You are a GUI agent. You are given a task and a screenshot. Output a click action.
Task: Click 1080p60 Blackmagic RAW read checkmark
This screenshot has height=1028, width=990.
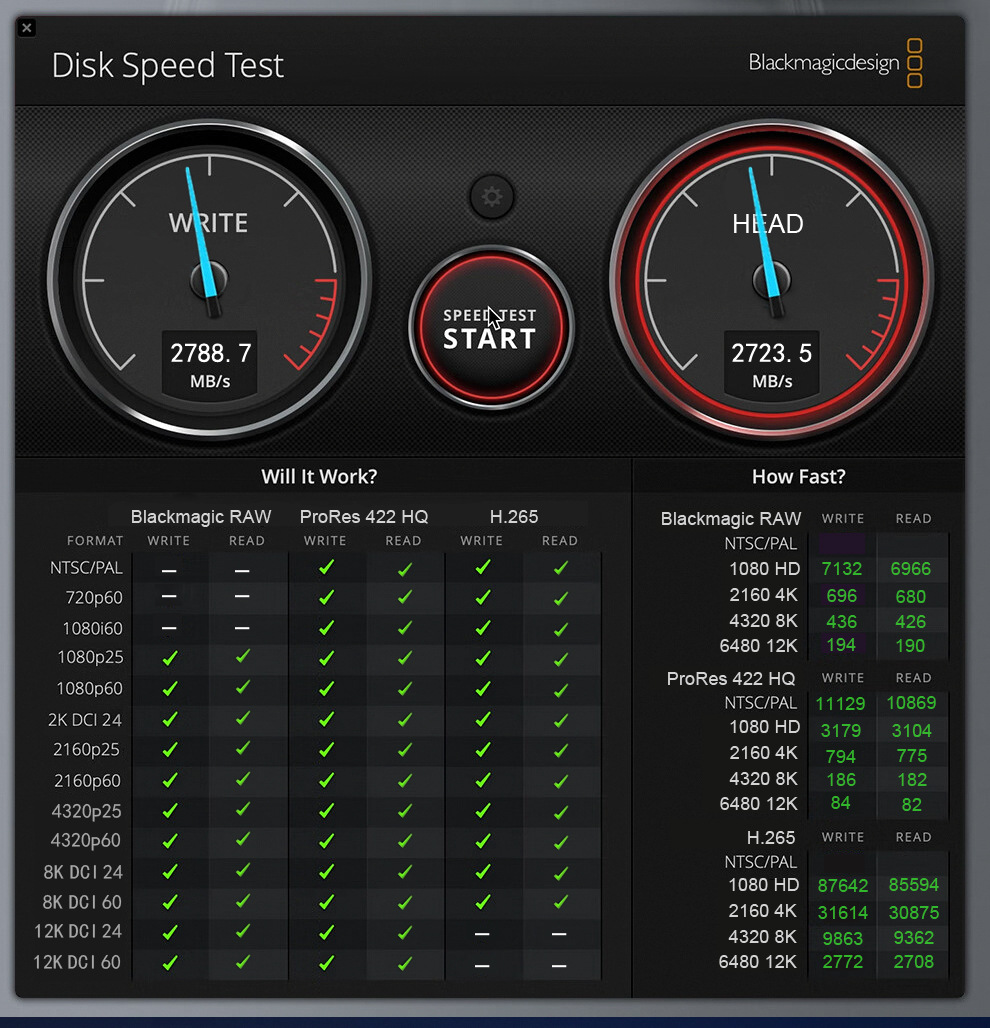(x=243, y=687)
